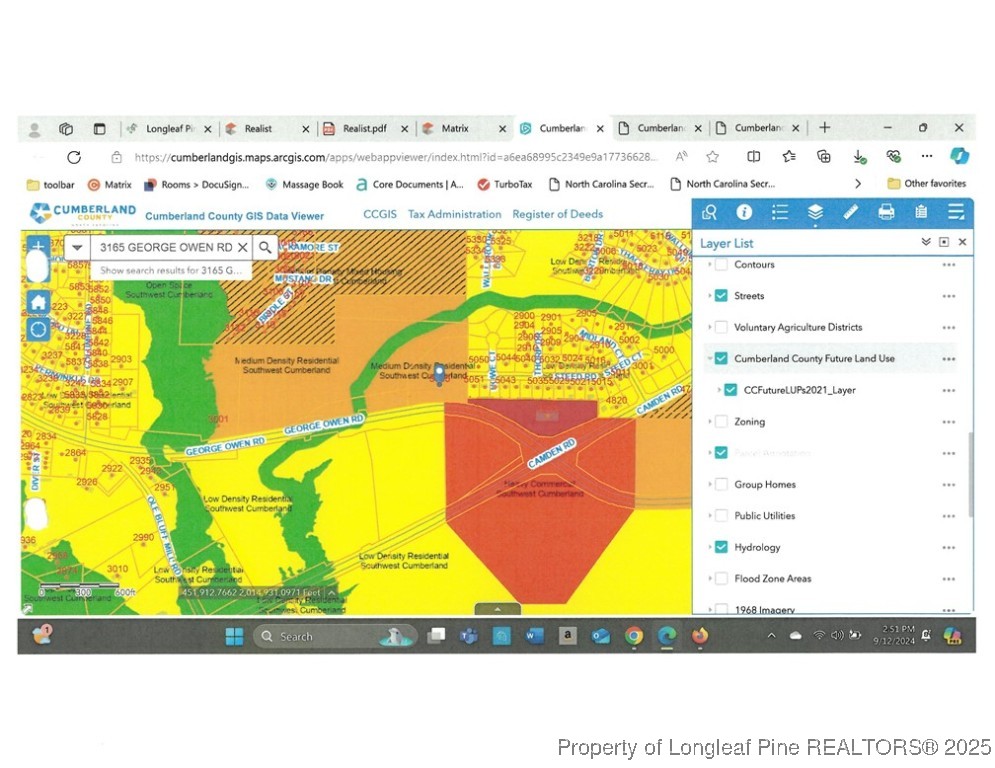Open the Legend list widget
The image size is (995, 768).
(780, 212)
